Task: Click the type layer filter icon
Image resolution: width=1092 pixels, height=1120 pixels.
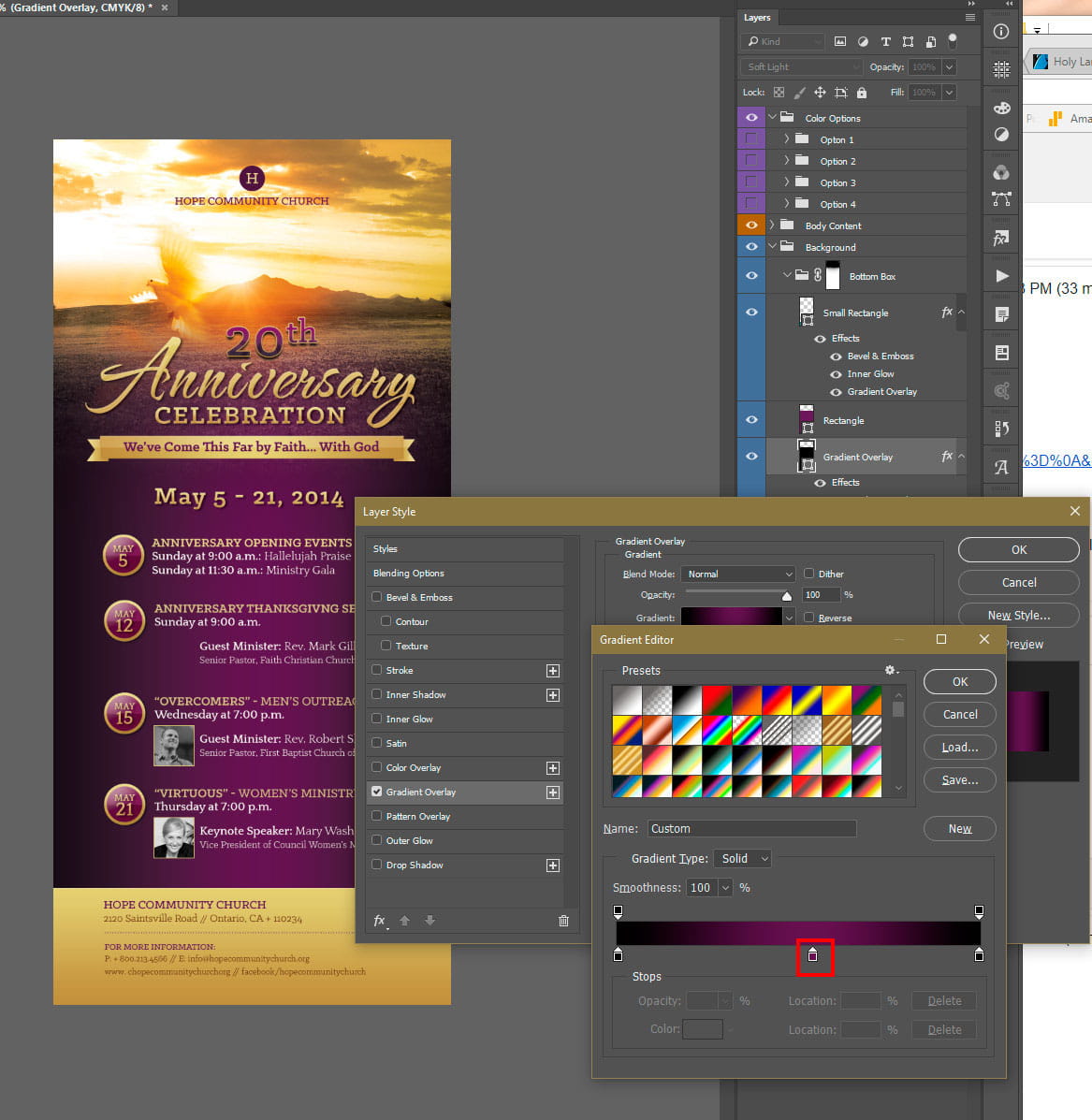Action: coord(885,41)
